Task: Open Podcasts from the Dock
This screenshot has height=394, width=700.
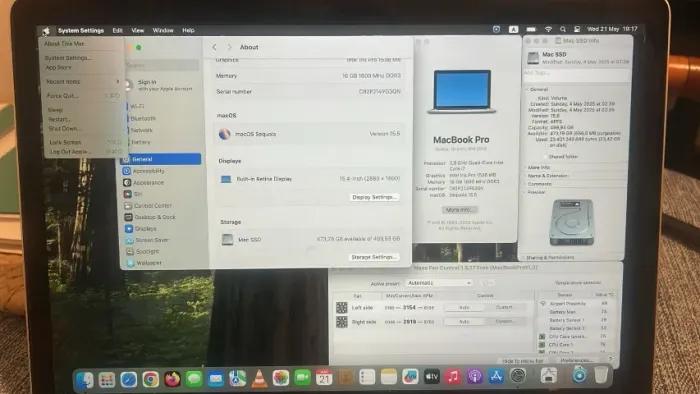Action: (x=474, y=377)
